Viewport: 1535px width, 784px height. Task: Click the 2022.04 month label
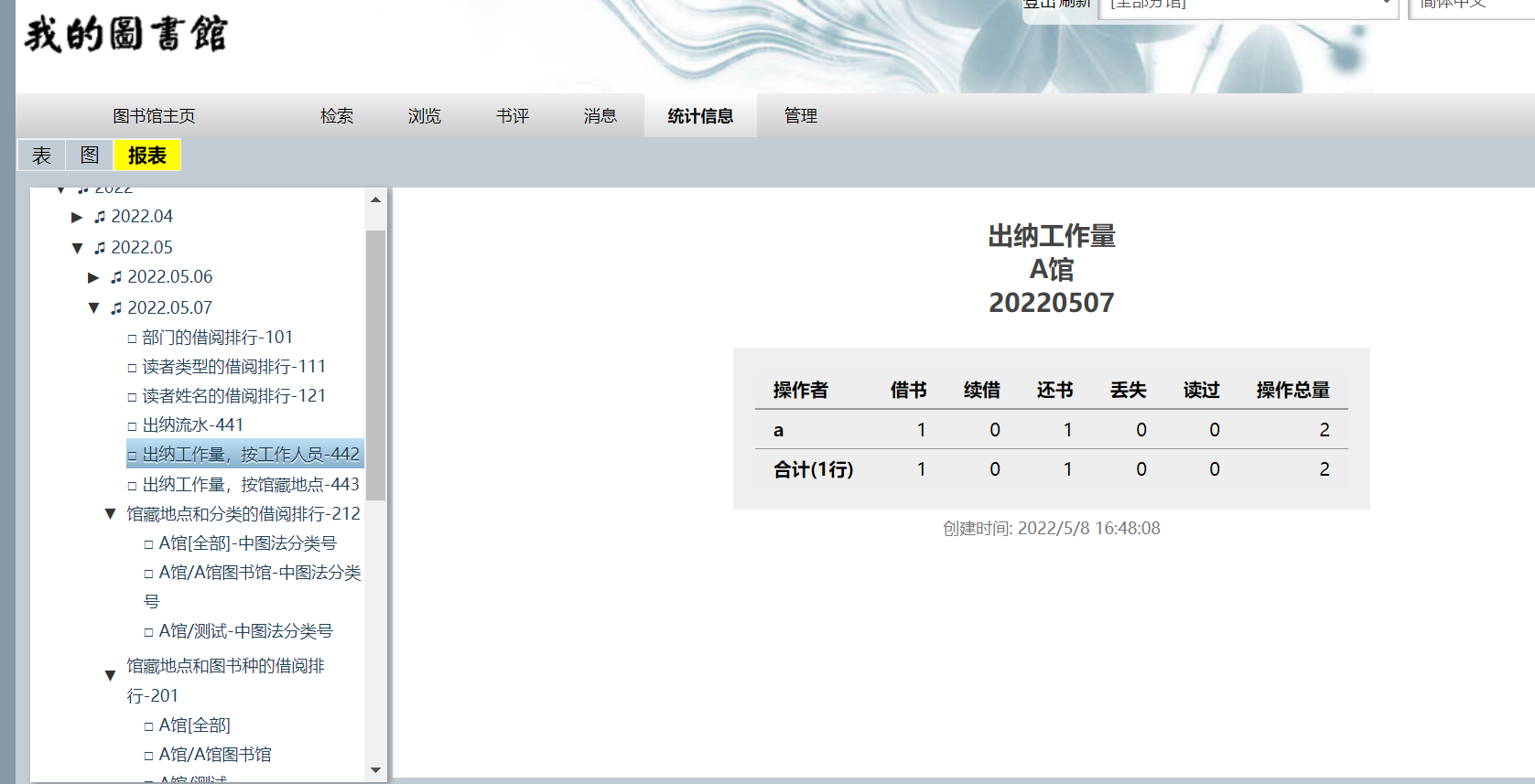tap(142, 217)
